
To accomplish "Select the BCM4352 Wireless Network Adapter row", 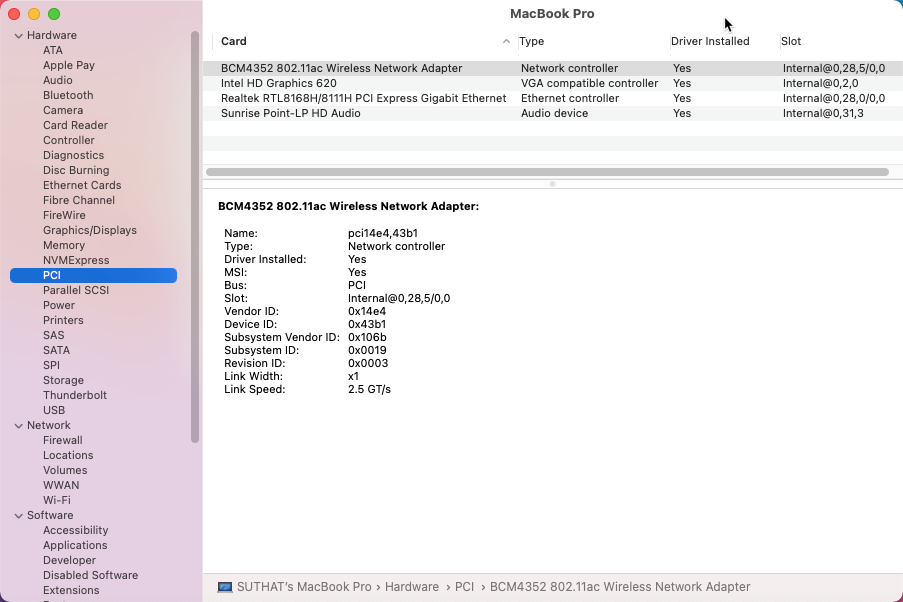I will click(x=553, y=68).
